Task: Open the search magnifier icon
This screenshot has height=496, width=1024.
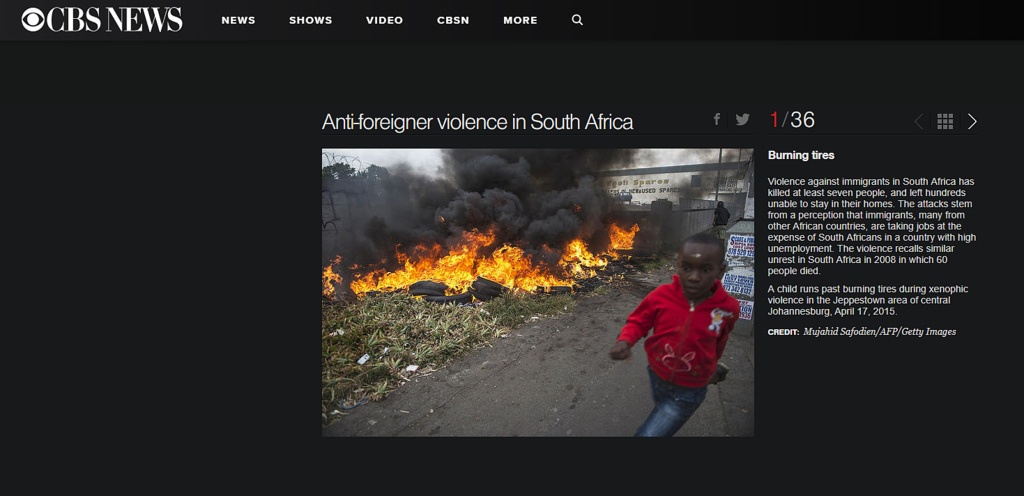Action: [577, 20]
